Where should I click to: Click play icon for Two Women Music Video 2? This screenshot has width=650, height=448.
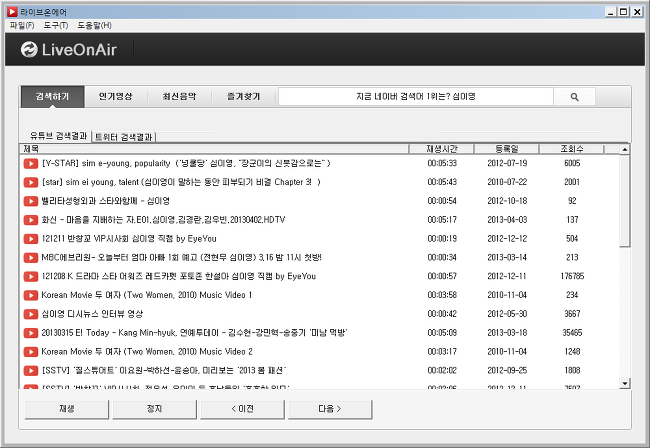pyautogui.click(x=31, y=352)
